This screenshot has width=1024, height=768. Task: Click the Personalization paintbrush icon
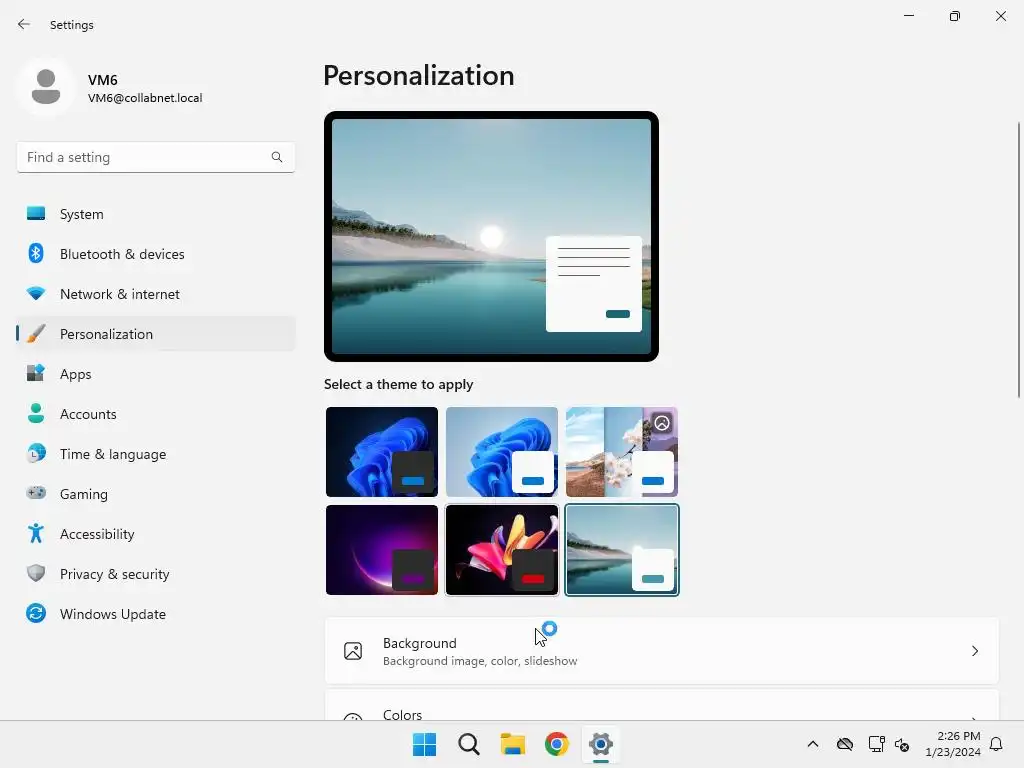[x=36, y=334]
